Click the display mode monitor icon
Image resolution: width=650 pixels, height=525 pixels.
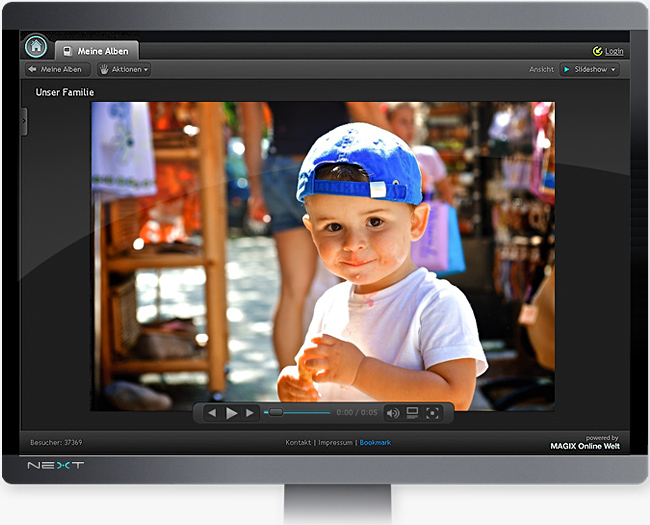(412, 413)
